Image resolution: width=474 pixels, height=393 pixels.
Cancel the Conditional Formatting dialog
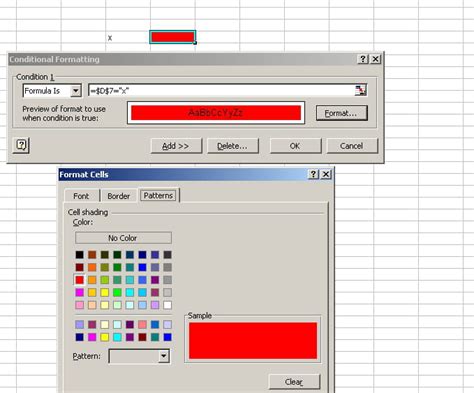pos(352,146)
